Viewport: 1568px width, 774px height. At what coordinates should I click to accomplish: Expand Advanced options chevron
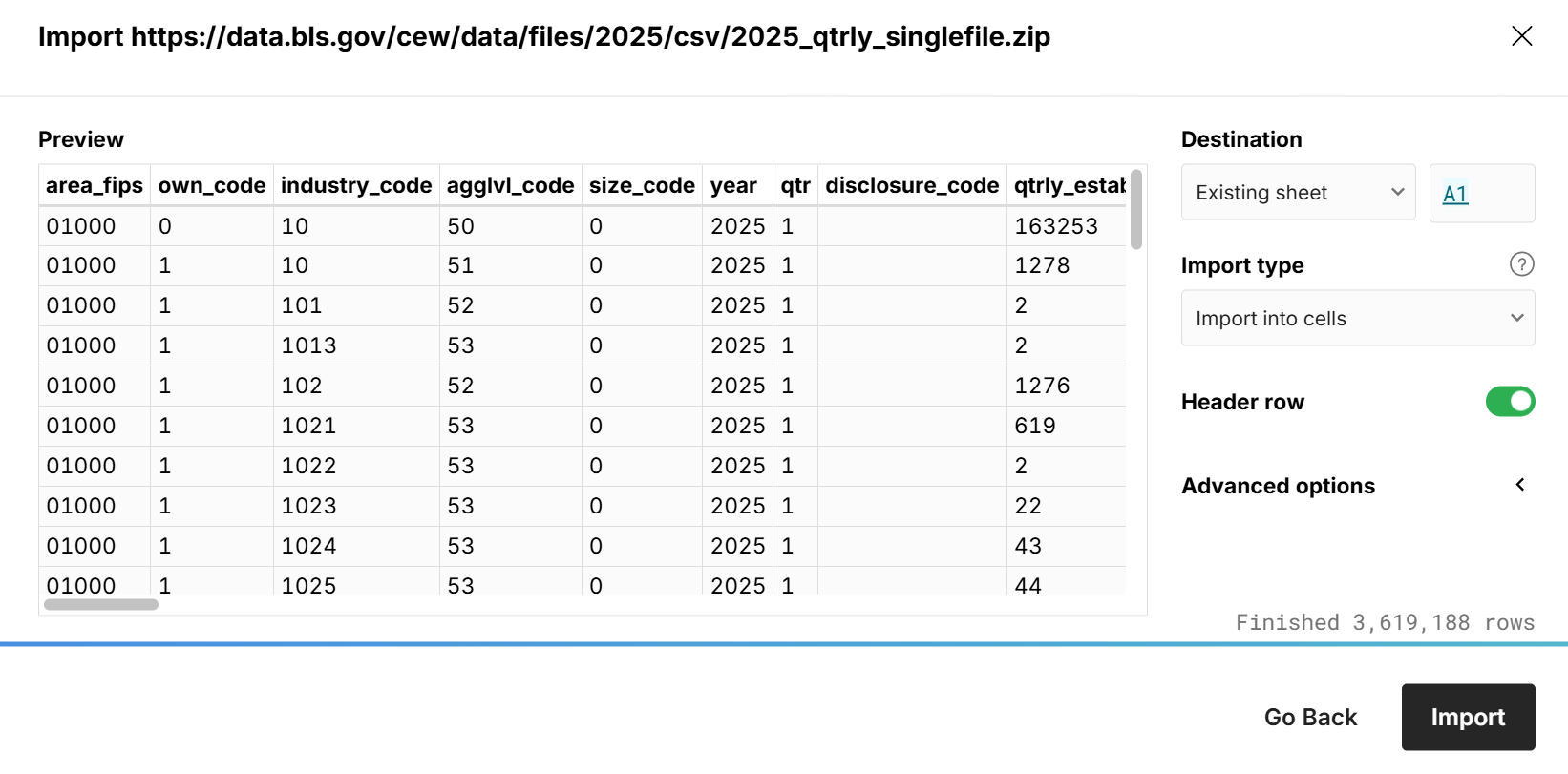point(1520,485)
